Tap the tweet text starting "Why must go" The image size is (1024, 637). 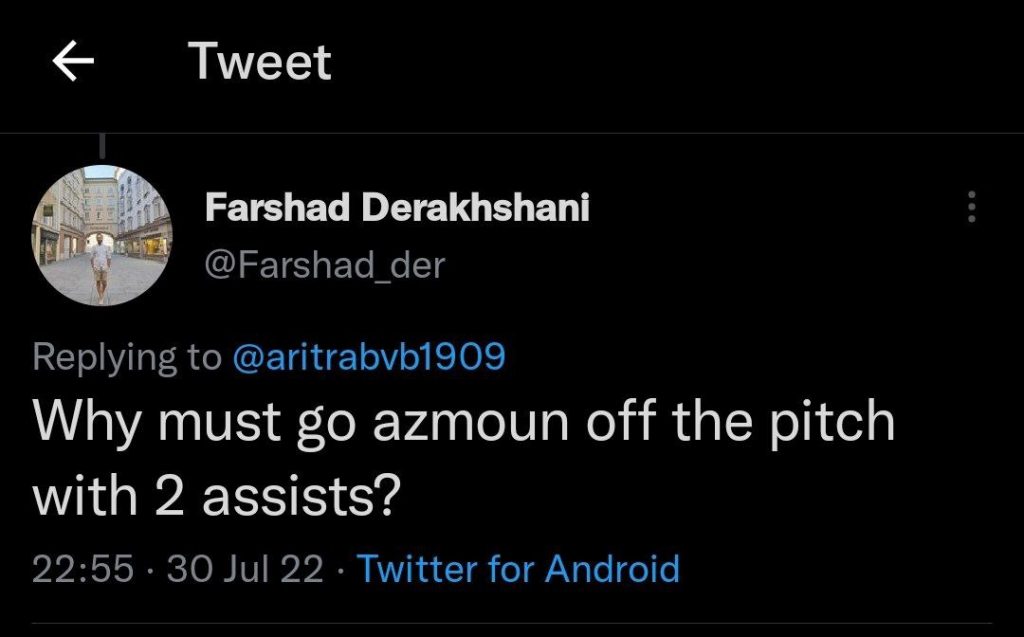click(x=464, y=424)
